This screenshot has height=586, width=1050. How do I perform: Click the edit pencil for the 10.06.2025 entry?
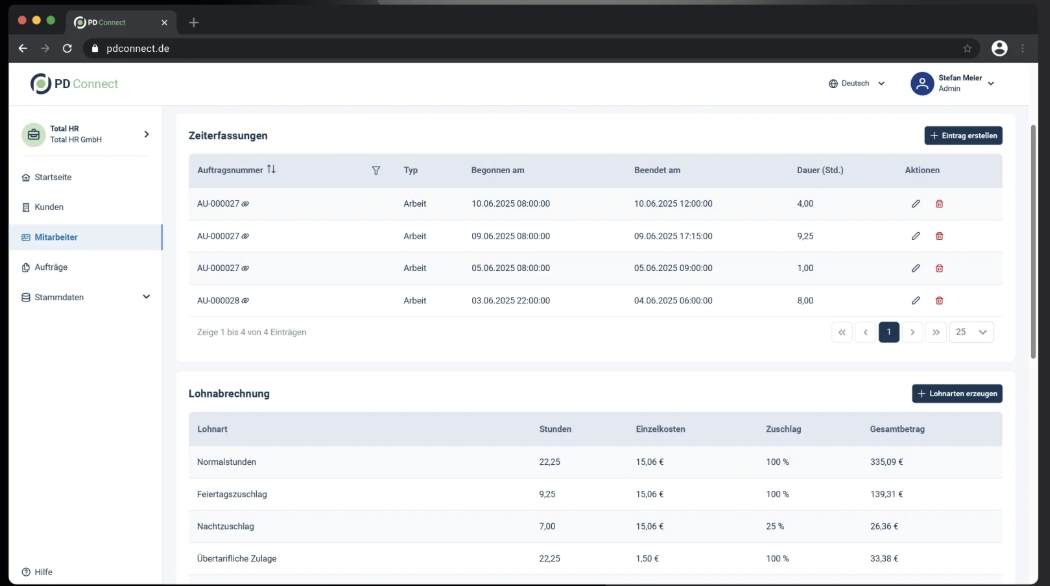pyautogui.click(x=915, y=204)
